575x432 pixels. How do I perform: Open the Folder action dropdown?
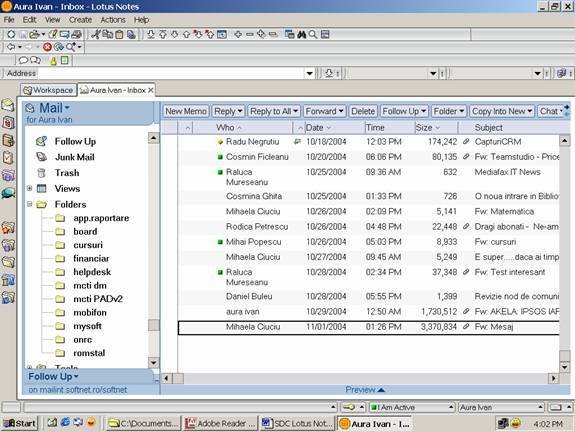(x=449, y=111)
